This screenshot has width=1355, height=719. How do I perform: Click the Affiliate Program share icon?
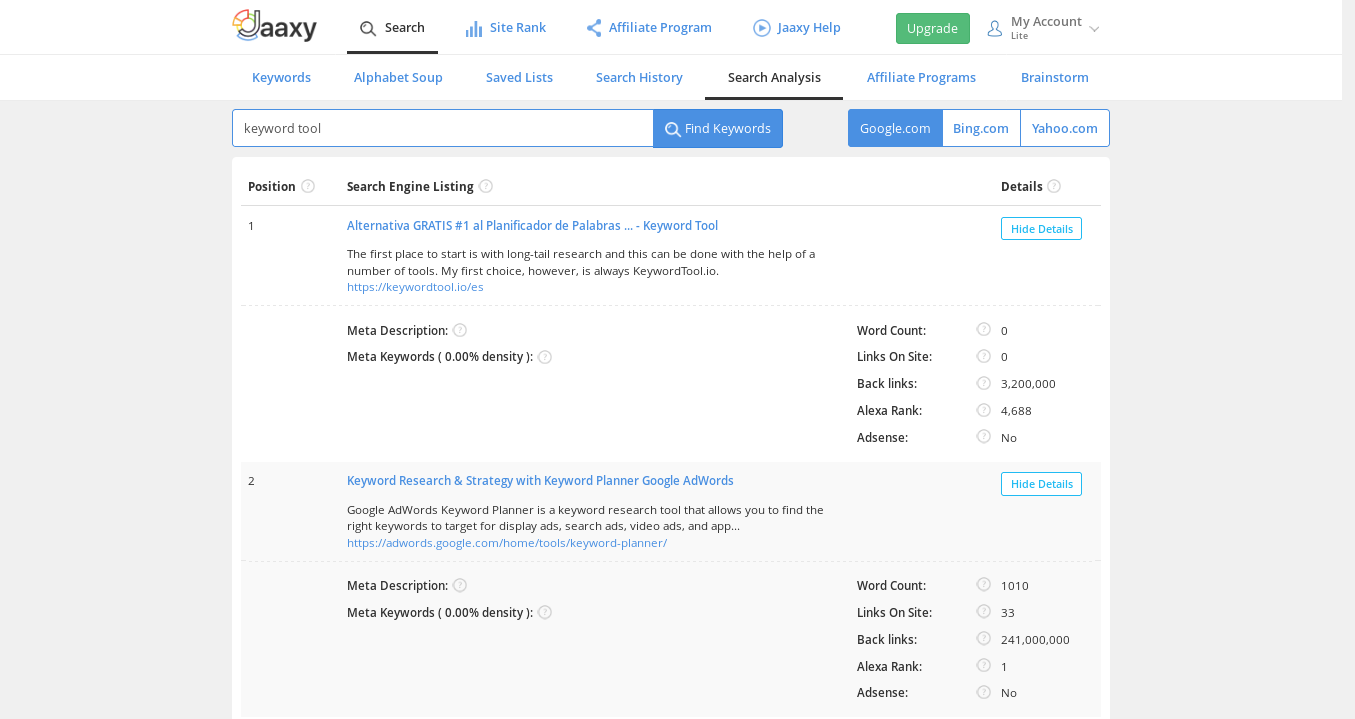(594, 28)
